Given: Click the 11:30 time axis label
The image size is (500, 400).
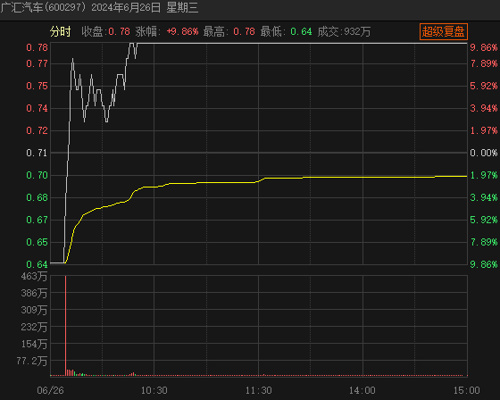Looking at the screenshot, I should pos(259,390).
